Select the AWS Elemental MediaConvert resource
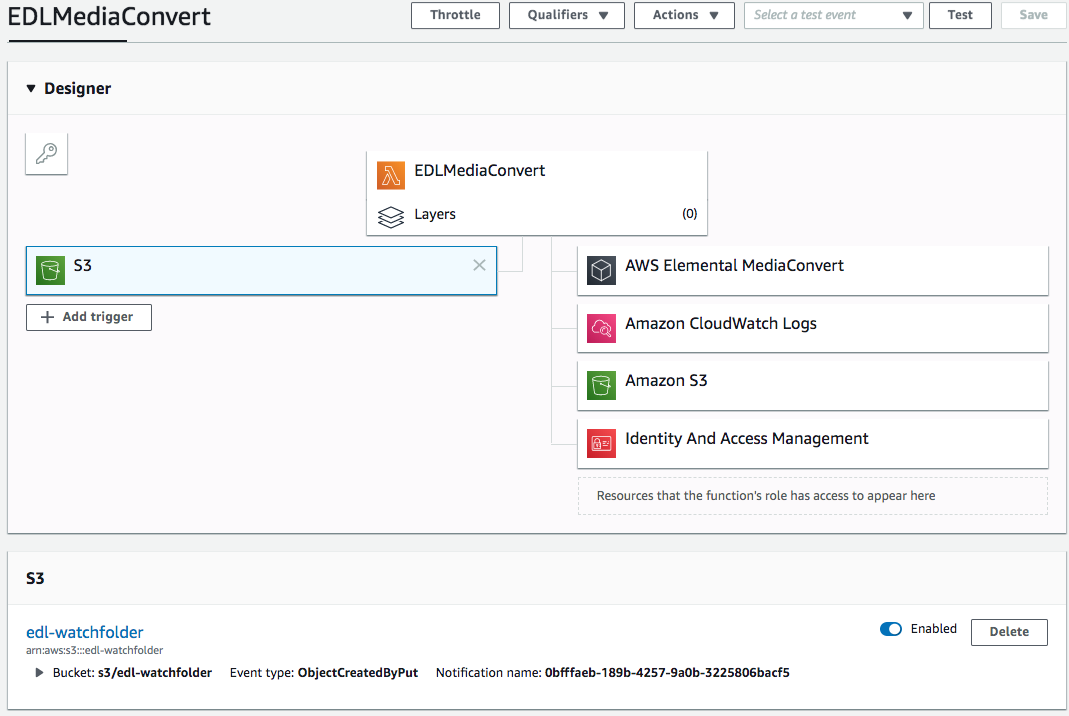1069x716 pixels. tap(813, 271)
